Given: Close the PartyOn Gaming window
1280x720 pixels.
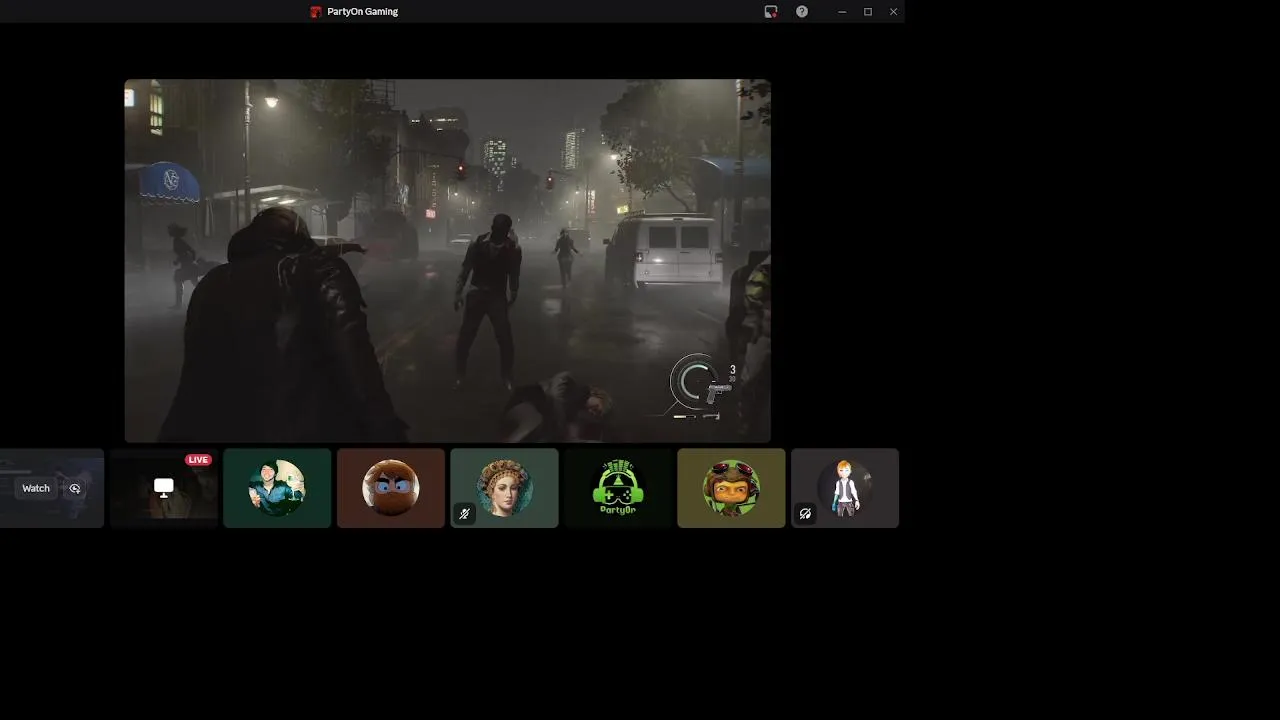Looking at the screenshot, I should click(894, 12).
